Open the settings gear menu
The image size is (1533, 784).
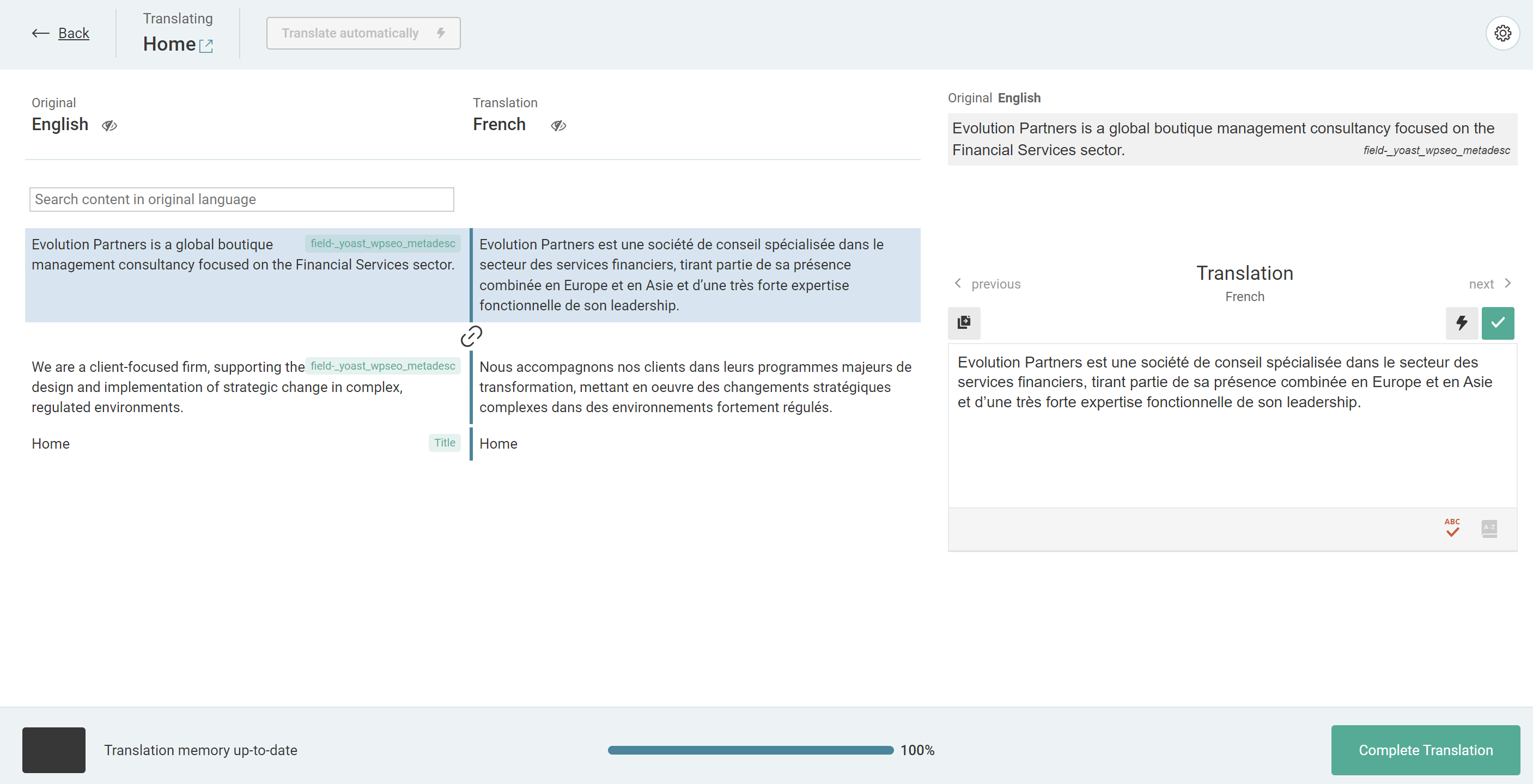pos(1502,33)
